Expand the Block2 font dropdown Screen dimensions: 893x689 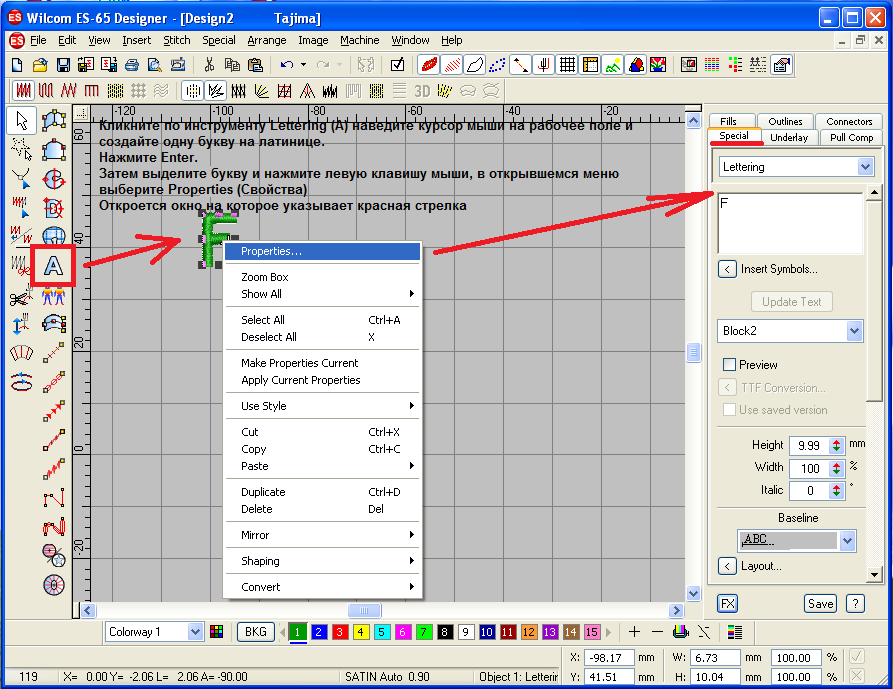tap(853, 330)
